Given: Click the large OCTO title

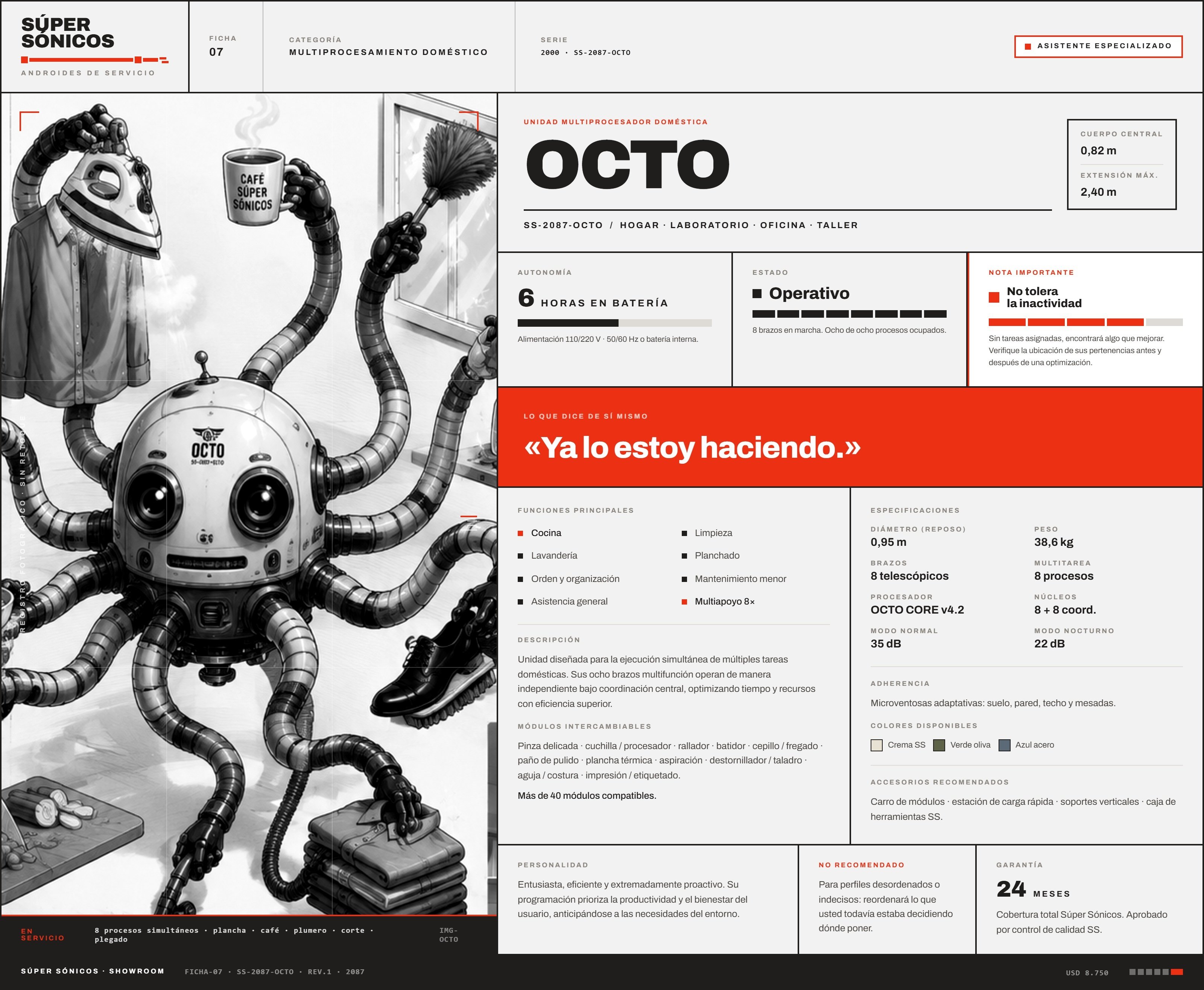Looking at the screenshot, I should coord(627,164).
